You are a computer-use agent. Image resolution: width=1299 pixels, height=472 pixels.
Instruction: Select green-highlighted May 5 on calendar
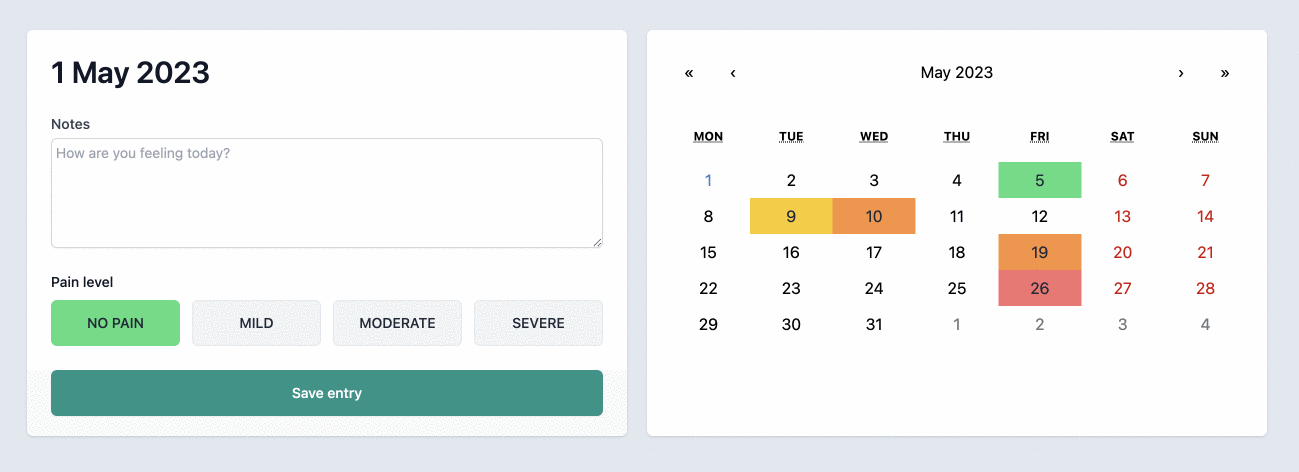pos(1040,180)
